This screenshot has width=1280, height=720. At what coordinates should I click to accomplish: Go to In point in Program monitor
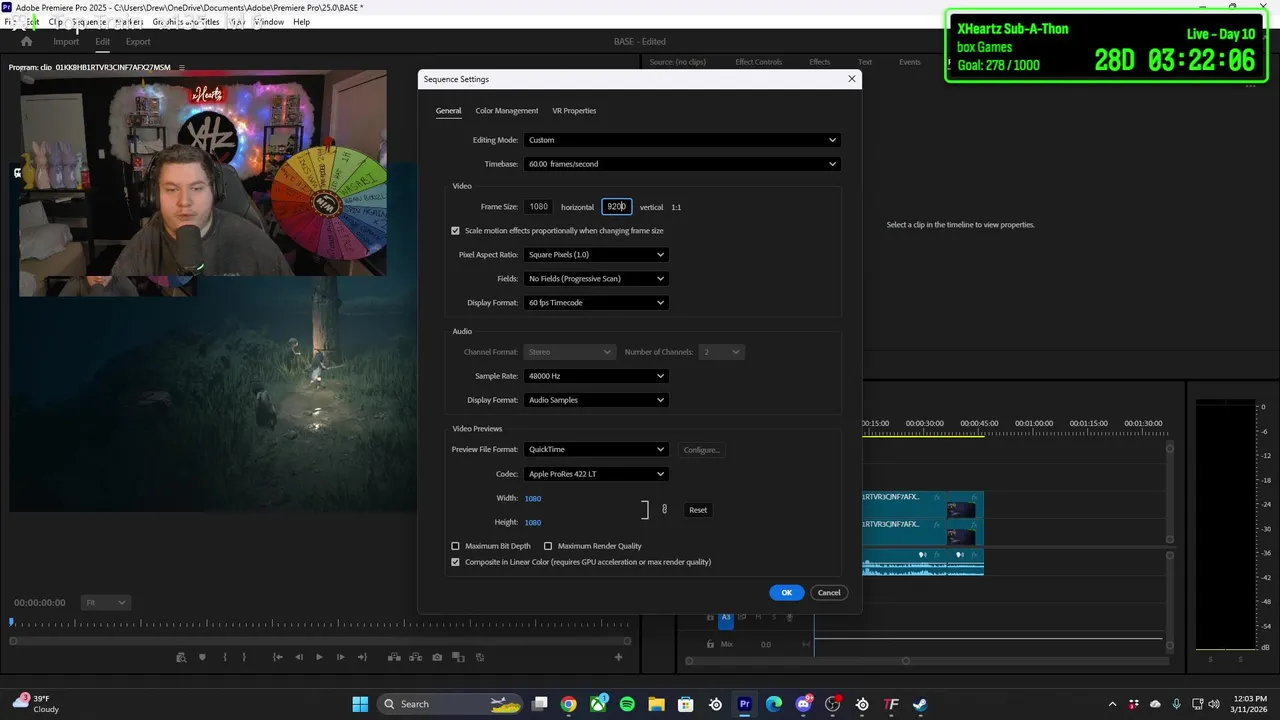click(x=277, y=657)
